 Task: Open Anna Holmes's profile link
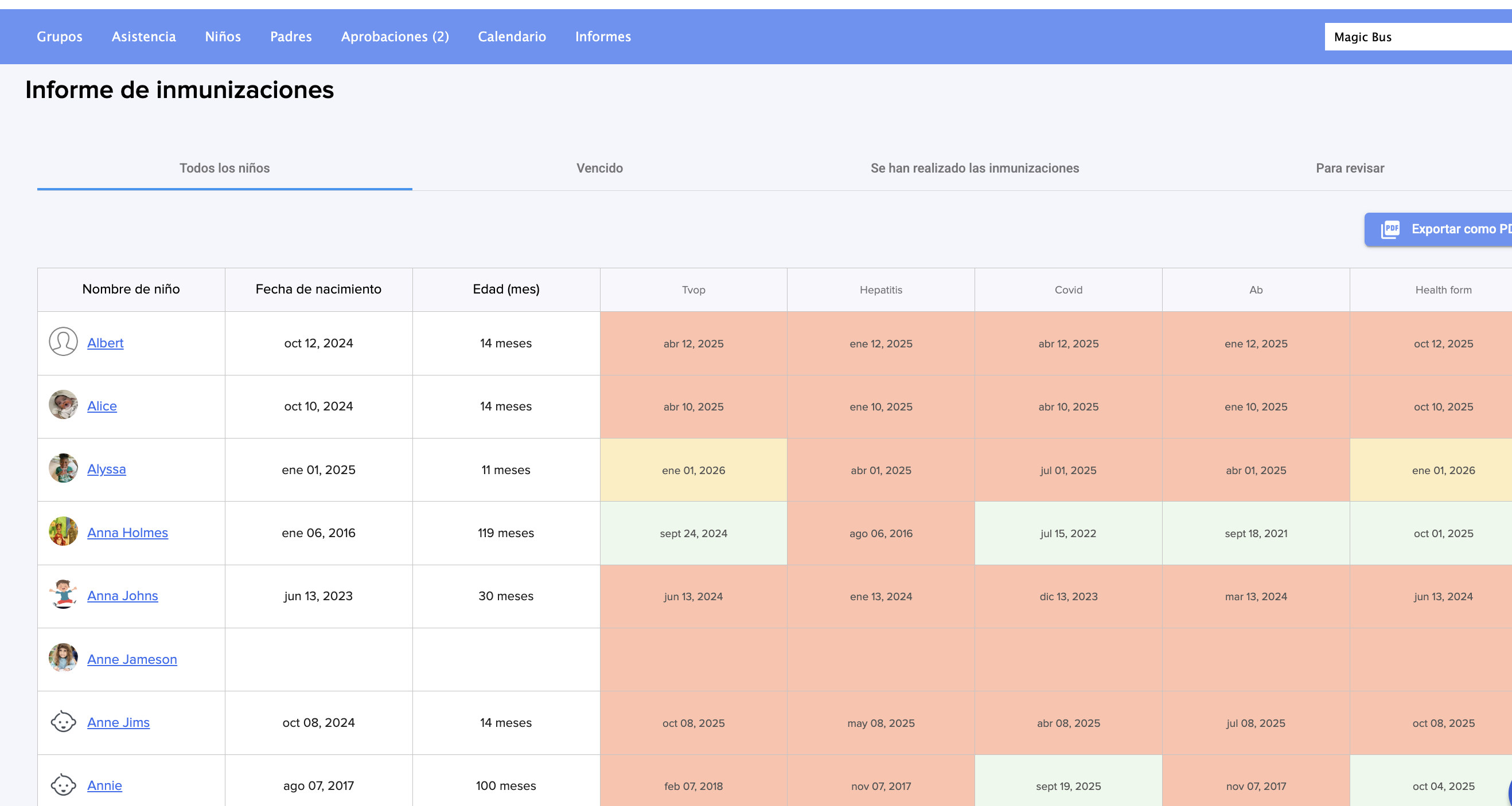pyautogui.click(x=127, y=533)
